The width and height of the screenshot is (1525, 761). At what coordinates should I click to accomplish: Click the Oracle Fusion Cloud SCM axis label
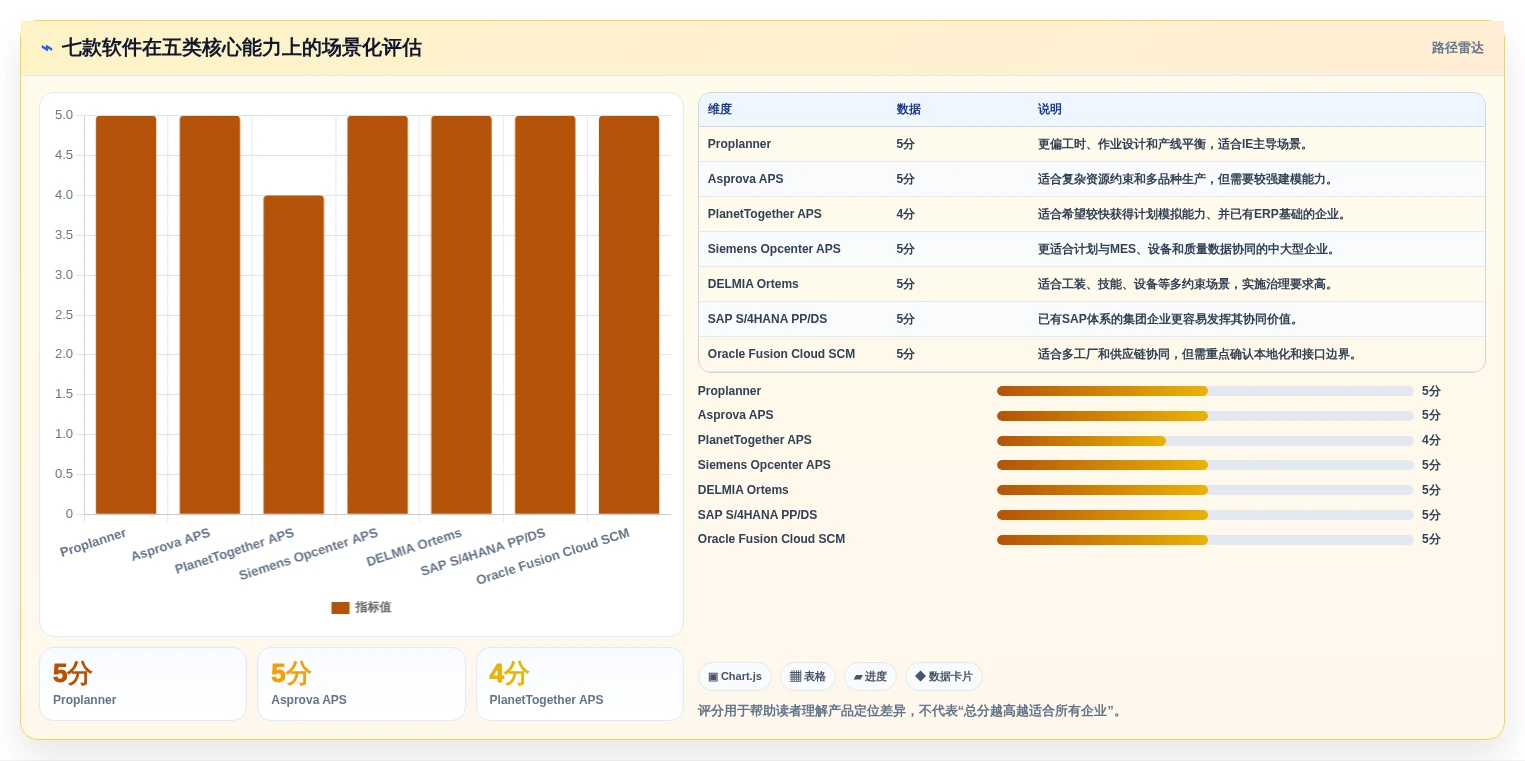[553, 557]
